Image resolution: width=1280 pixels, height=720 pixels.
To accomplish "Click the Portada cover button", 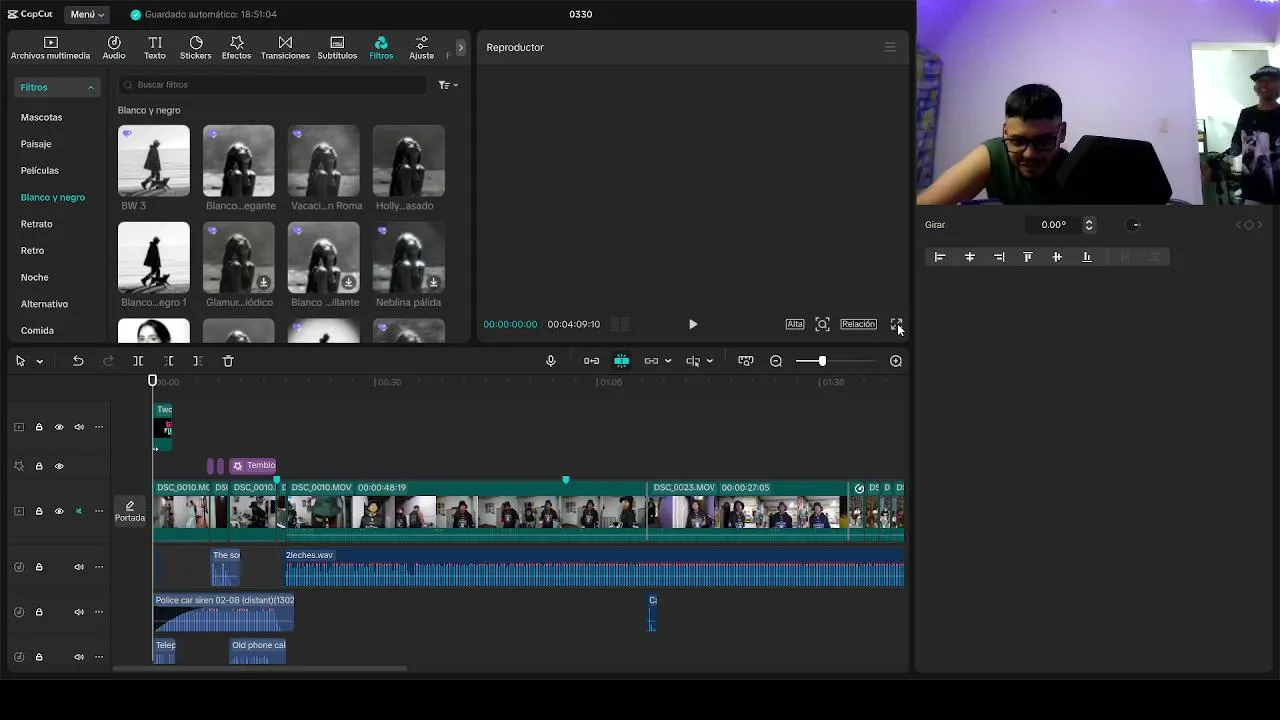I will (130, 511).
